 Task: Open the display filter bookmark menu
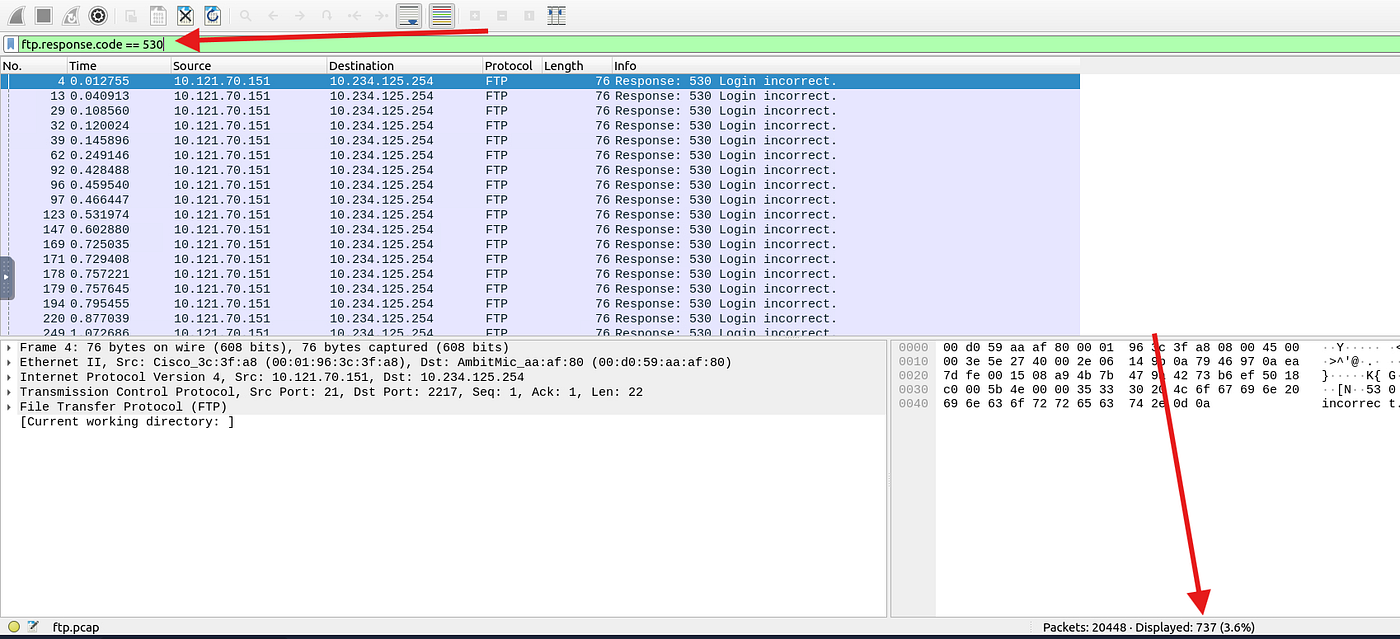pos(10,44)
